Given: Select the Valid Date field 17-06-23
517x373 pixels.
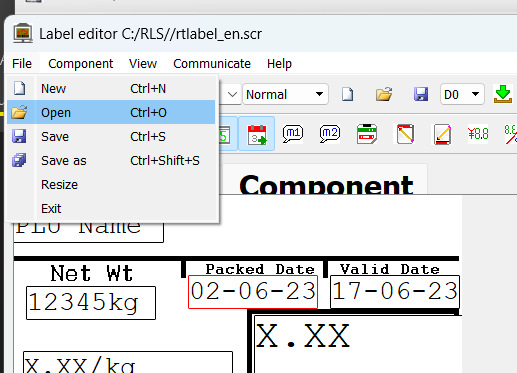Looking at the screenshot, I should [395, 292].
